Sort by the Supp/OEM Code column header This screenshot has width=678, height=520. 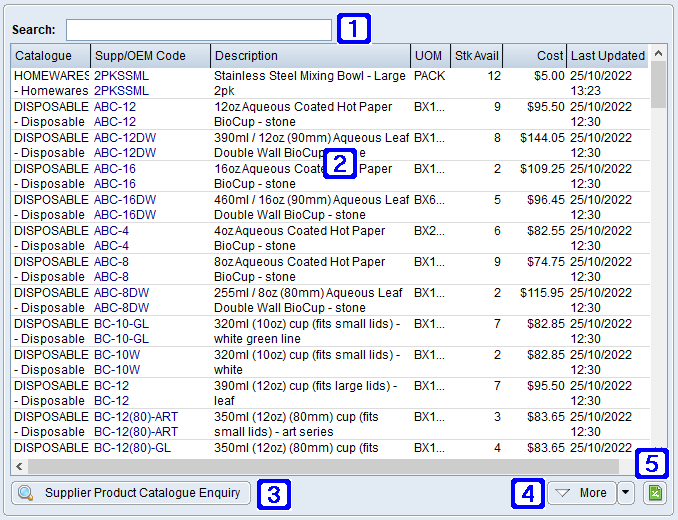[150, 56]
